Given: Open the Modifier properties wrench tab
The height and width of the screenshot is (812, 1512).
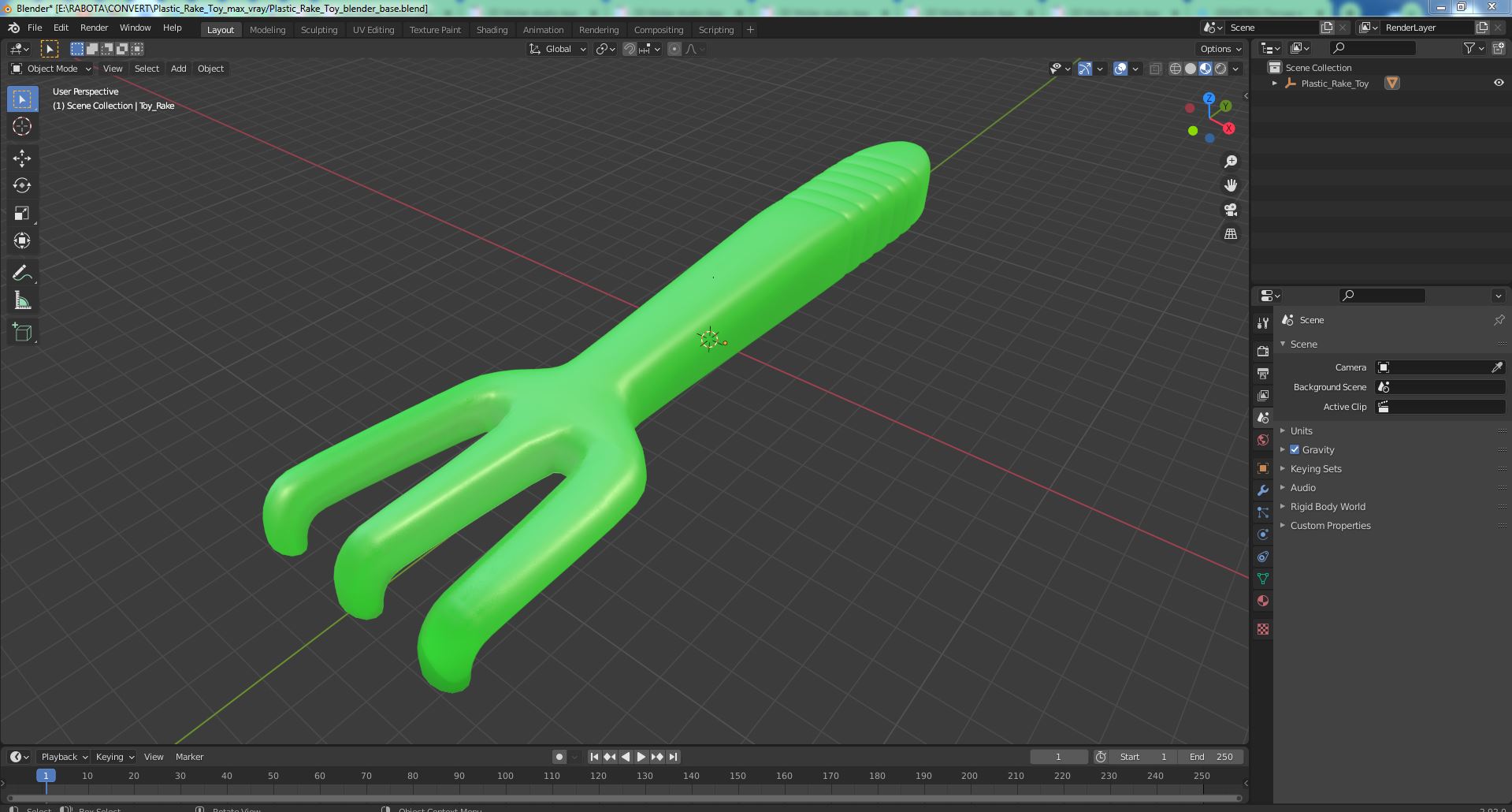Looking at the screenshot, I should [1263, 490].
